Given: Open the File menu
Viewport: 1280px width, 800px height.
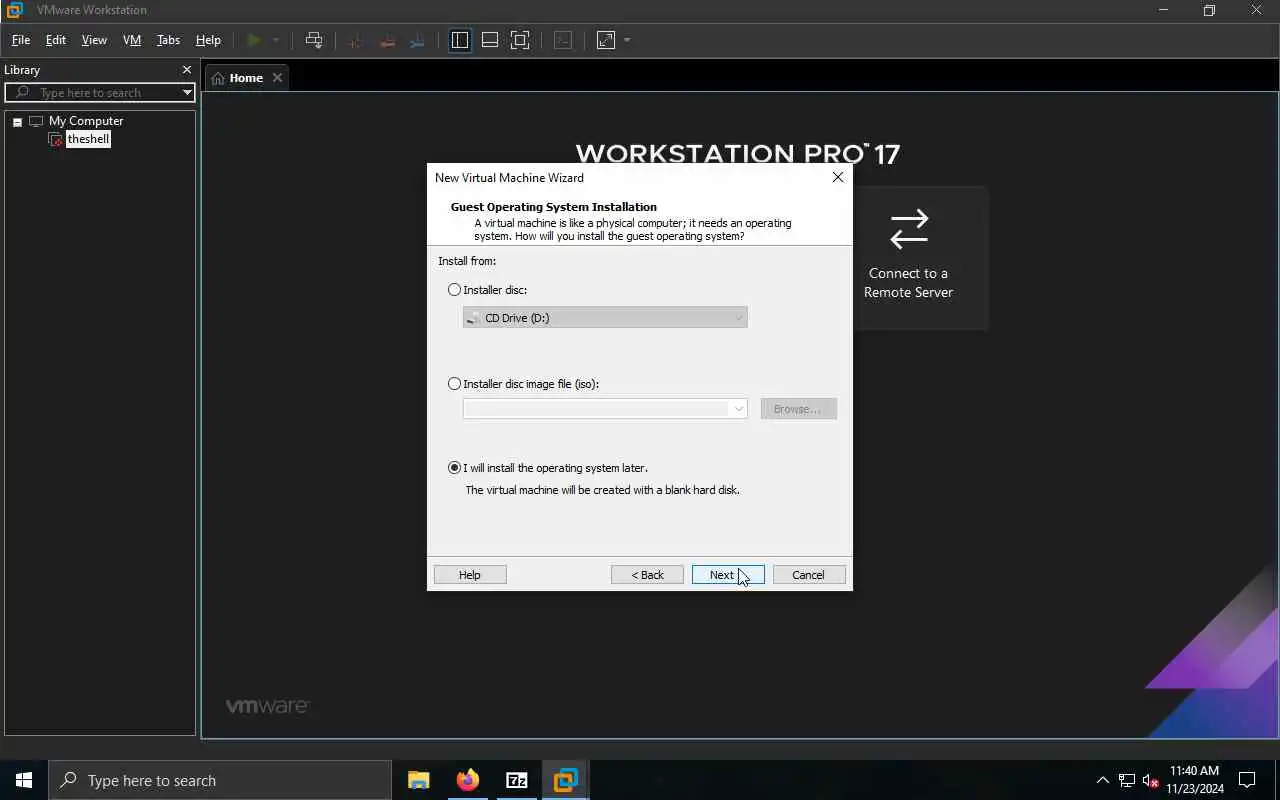Looking at the screenshot, I should point(20,40).
